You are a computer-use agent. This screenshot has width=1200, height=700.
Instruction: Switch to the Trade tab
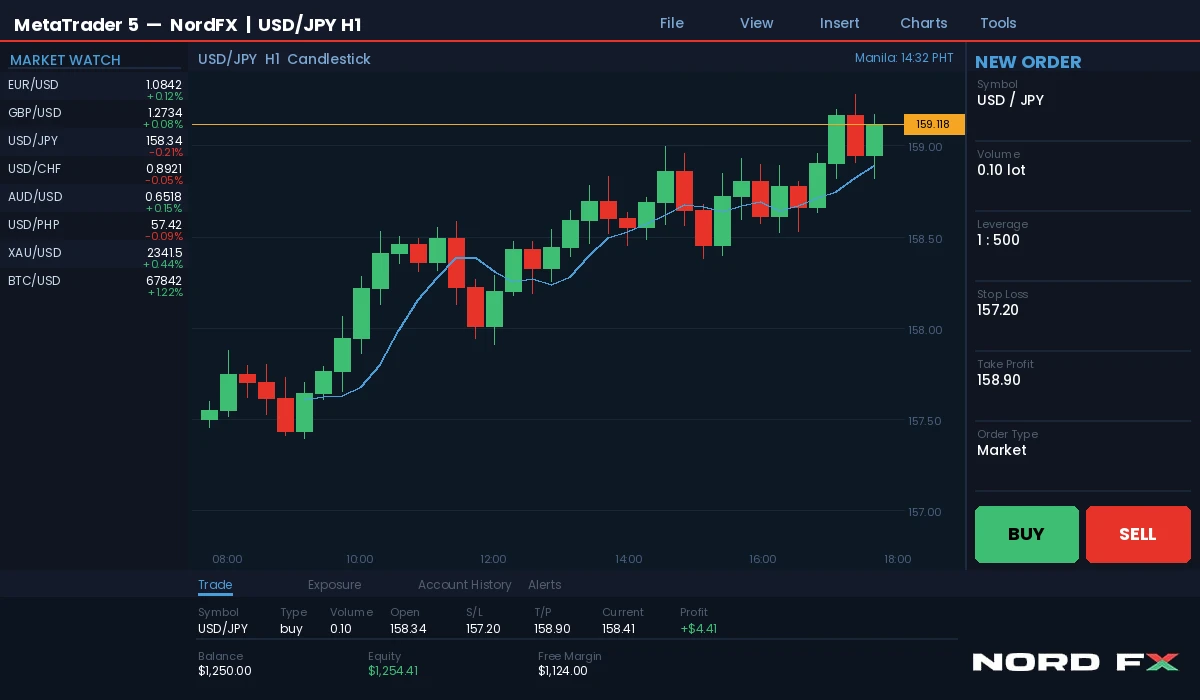[x=215, y=585]
